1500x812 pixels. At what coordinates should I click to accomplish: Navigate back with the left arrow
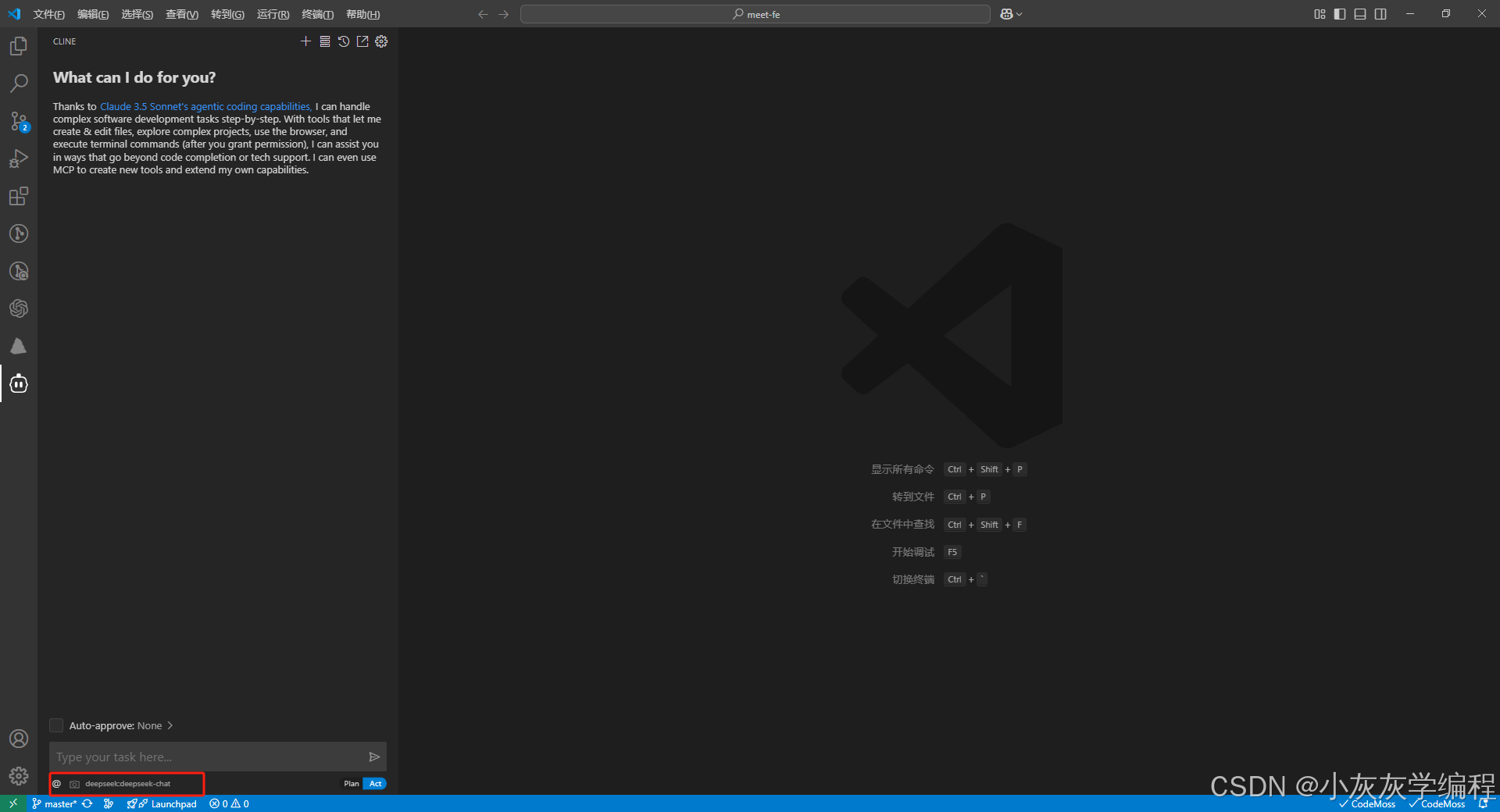tap(483, 14)
